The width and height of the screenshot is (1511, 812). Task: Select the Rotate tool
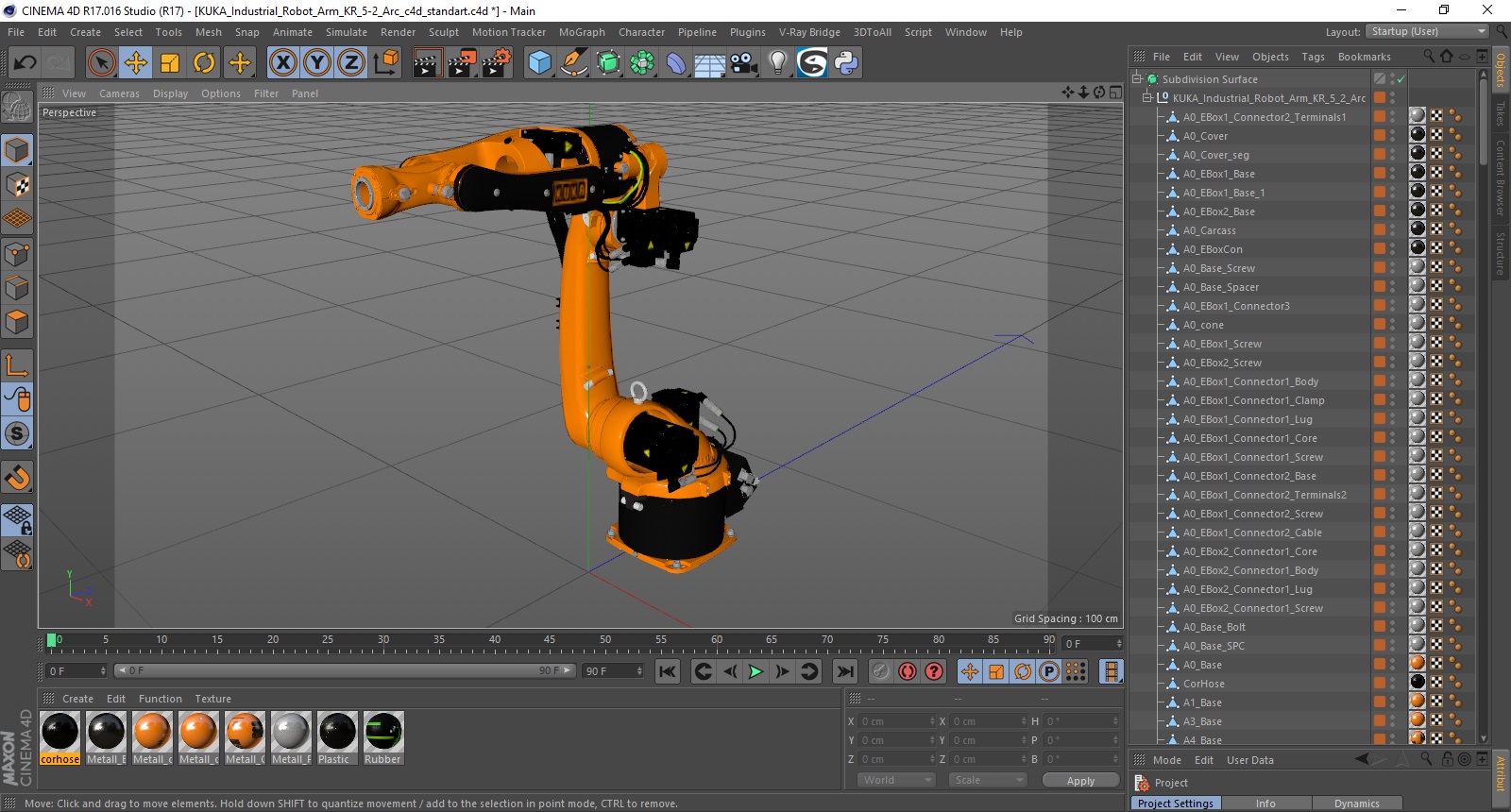click(x=204, y=63)
